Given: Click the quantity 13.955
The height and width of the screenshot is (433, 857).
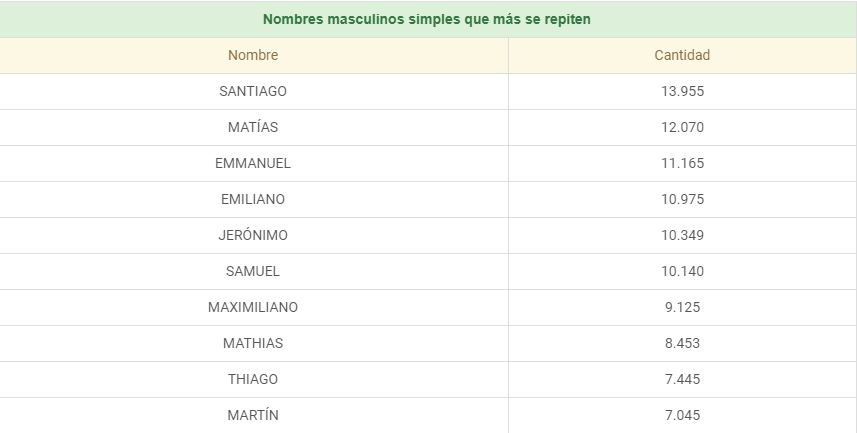Looking at the screenshot, I should pos(682,91).
